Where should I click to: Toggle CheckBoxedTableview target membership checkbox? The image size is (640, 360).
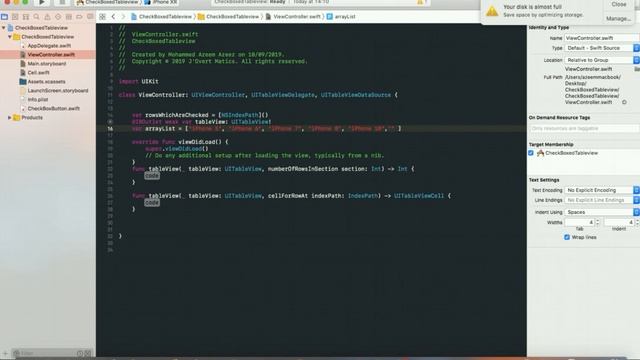point(531,153)
